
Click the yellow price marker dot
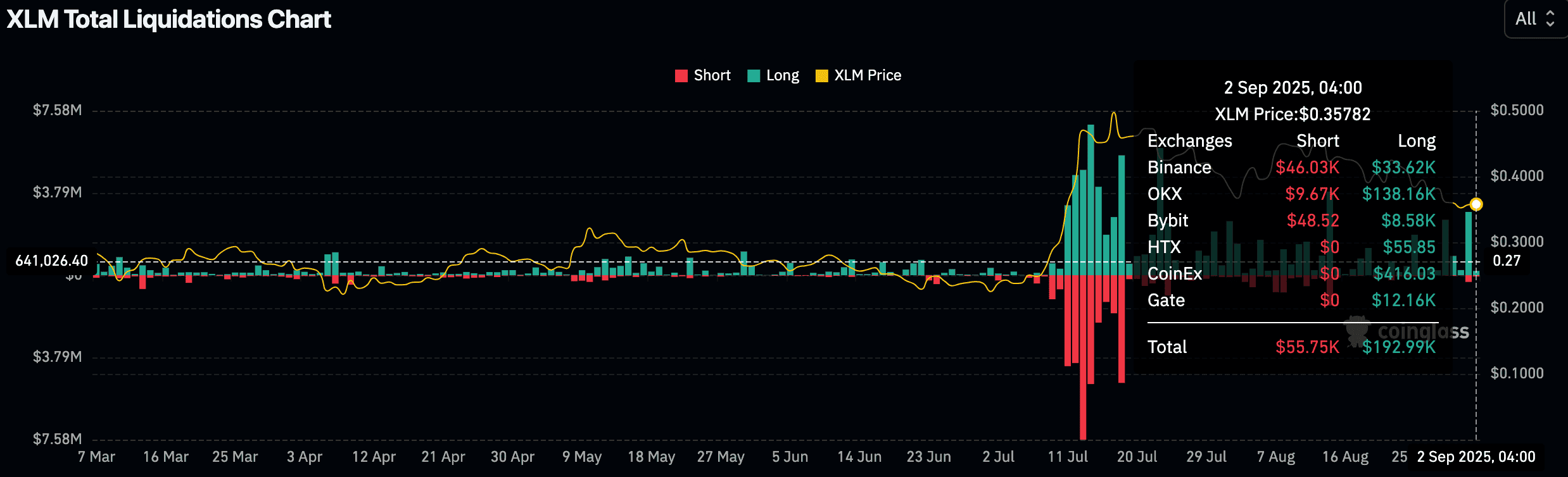[1476, 204]
